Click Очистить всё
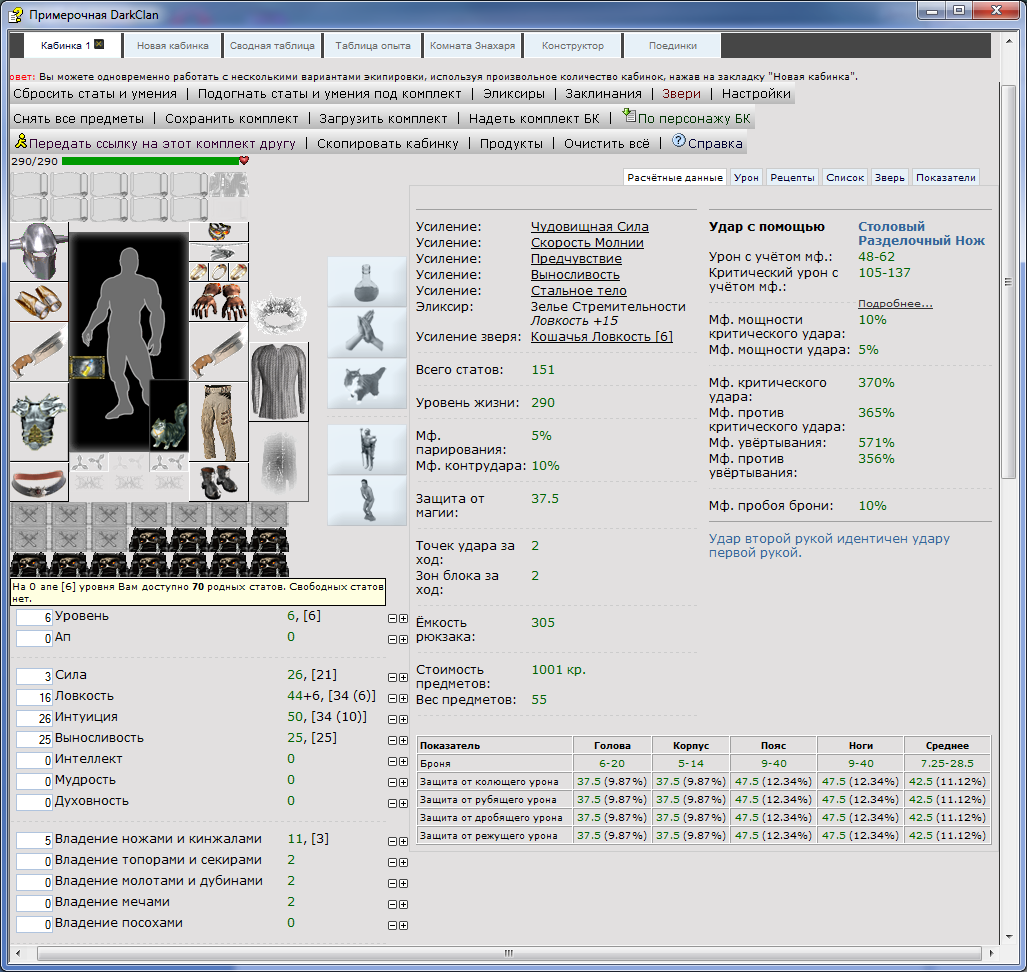The height and width of the screenshot is (972, 1027). pos(607,143)
